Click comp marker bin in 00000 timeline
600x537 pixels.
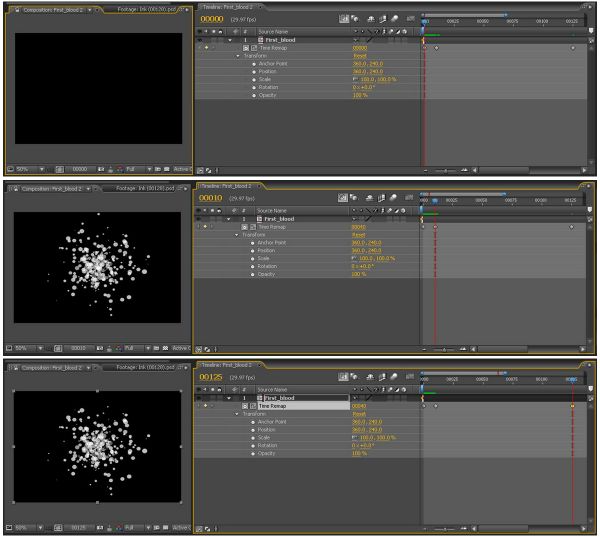pos(591,30)
